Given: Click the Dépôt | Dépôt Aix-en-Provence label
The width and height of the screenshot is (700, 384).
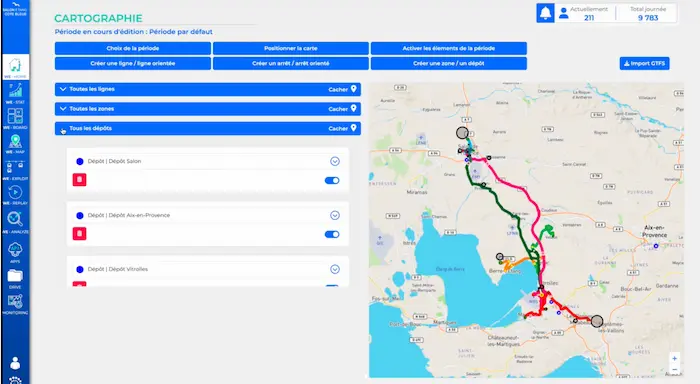Looking at the screenshot, I should [x=129, y=215].
